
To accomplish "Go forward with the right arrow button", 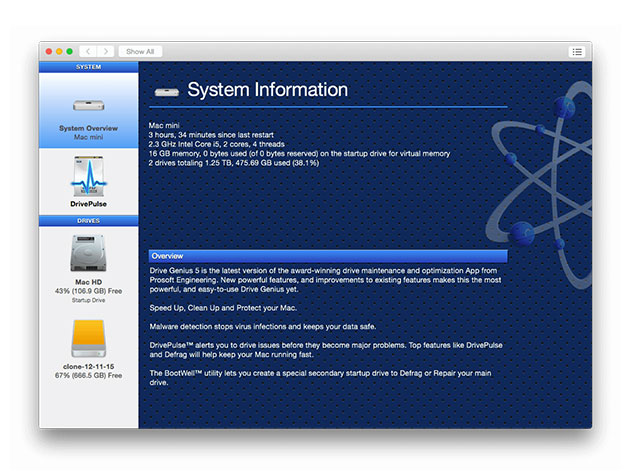I will click(x=106, y=51).
